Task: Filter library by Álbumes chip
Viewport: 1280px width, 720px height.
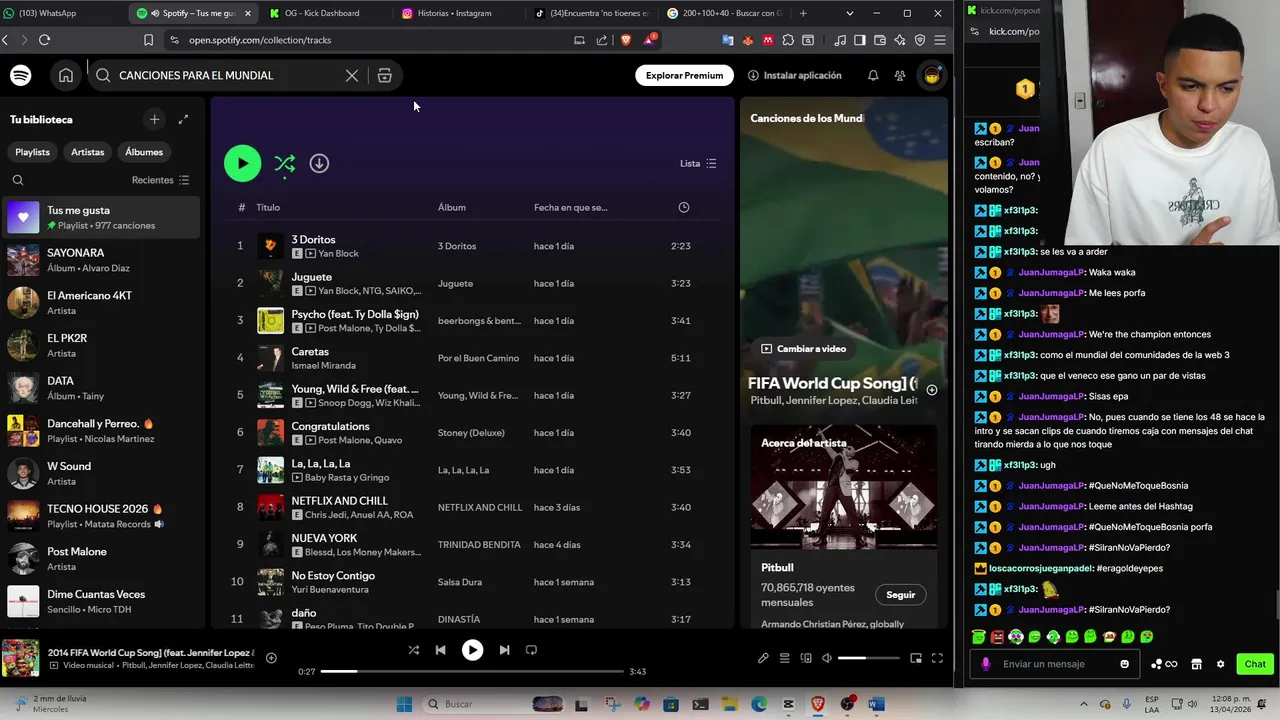Action: click(144, 152)
